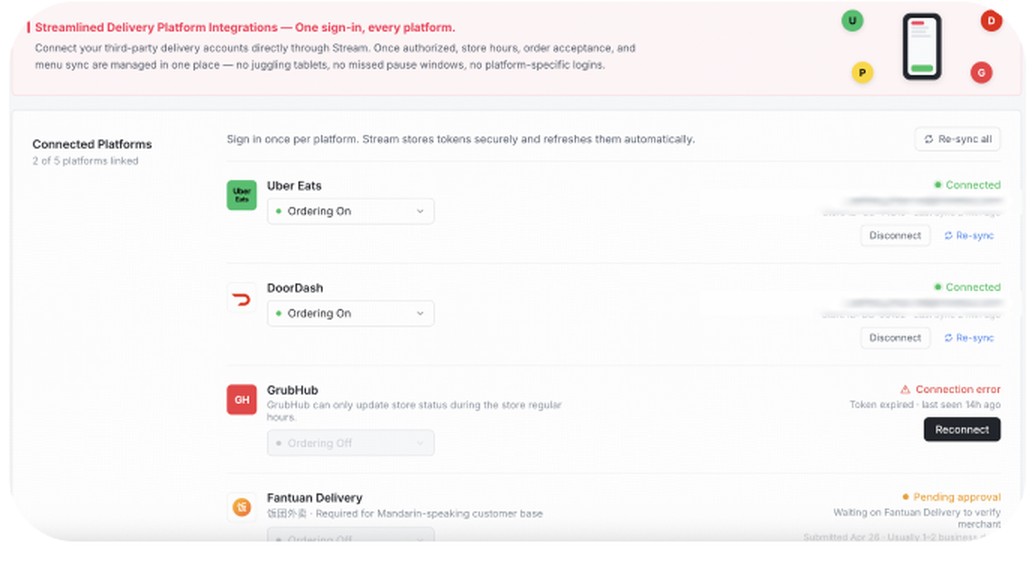Click the red G circle badge
Screen dimensions: 1035x564
tap(981, 73)
